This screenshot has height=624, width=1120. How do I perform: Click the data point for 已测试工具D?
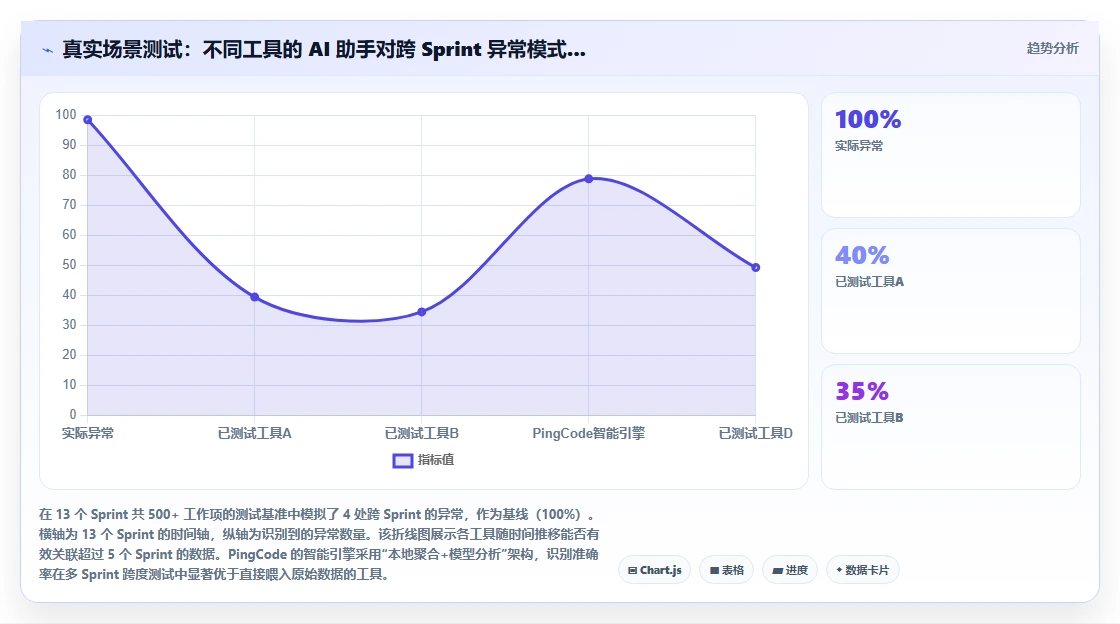(756, 268)
